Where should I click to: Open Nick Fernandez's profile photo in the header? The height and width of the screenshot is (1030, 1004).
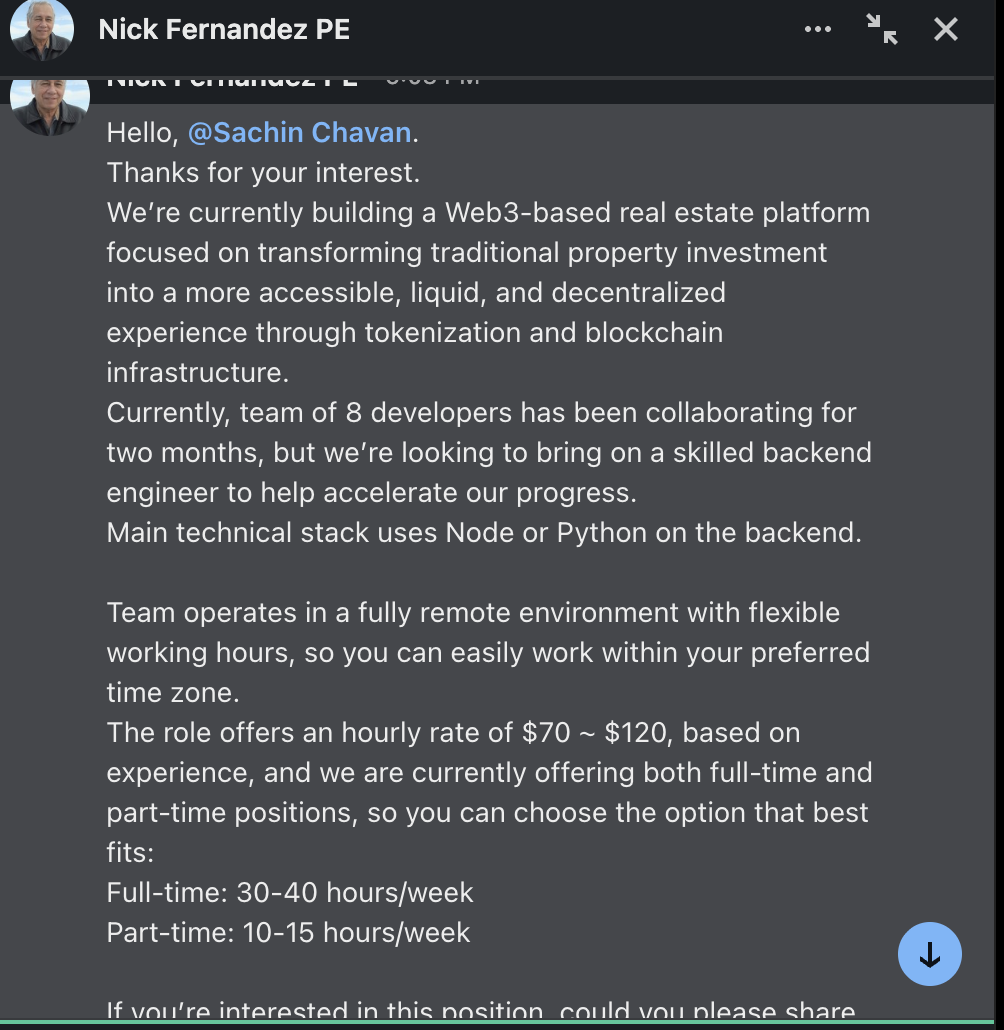(x=42, y=30)
